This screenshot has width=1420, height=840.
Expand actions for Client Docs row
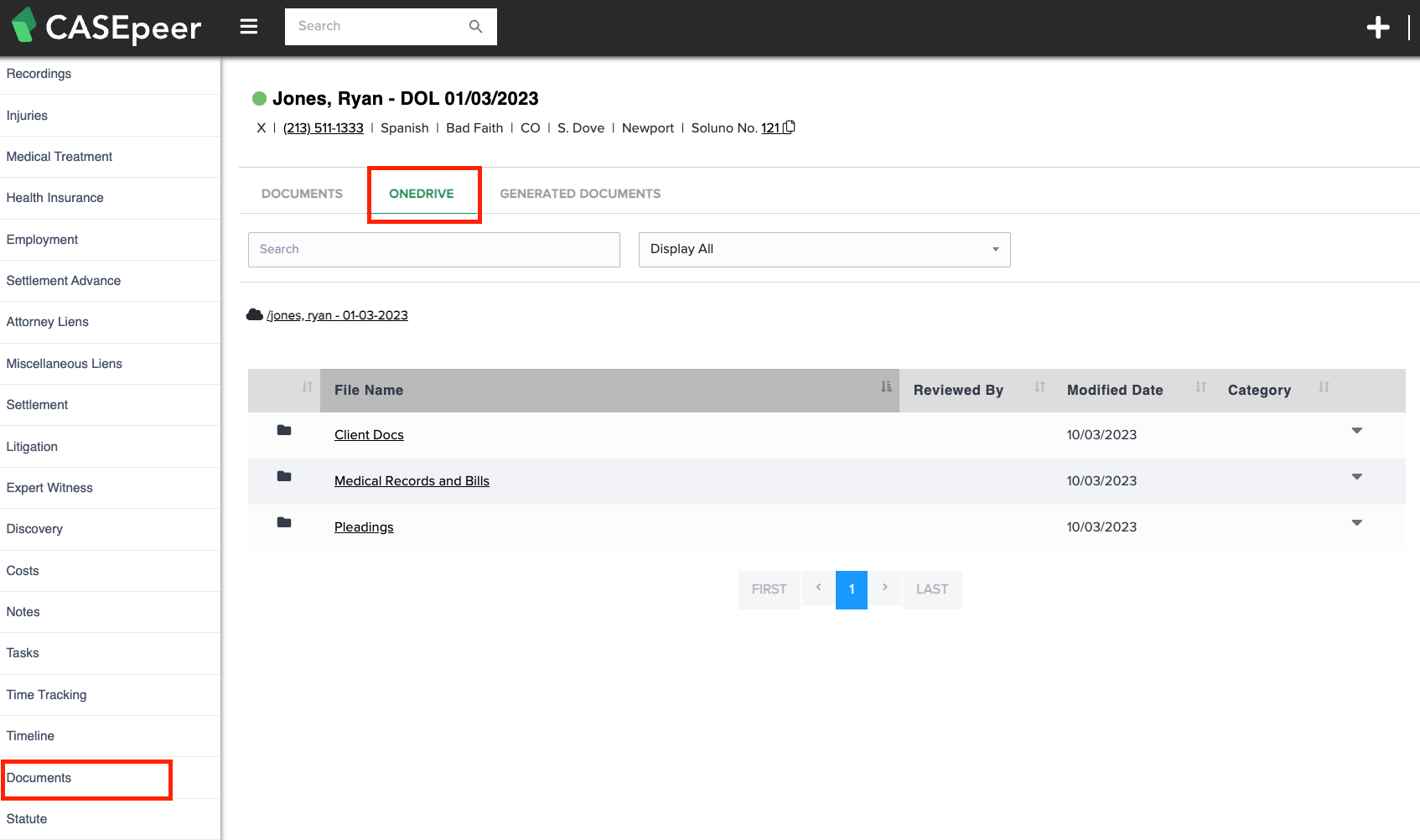click(1356, 431)
